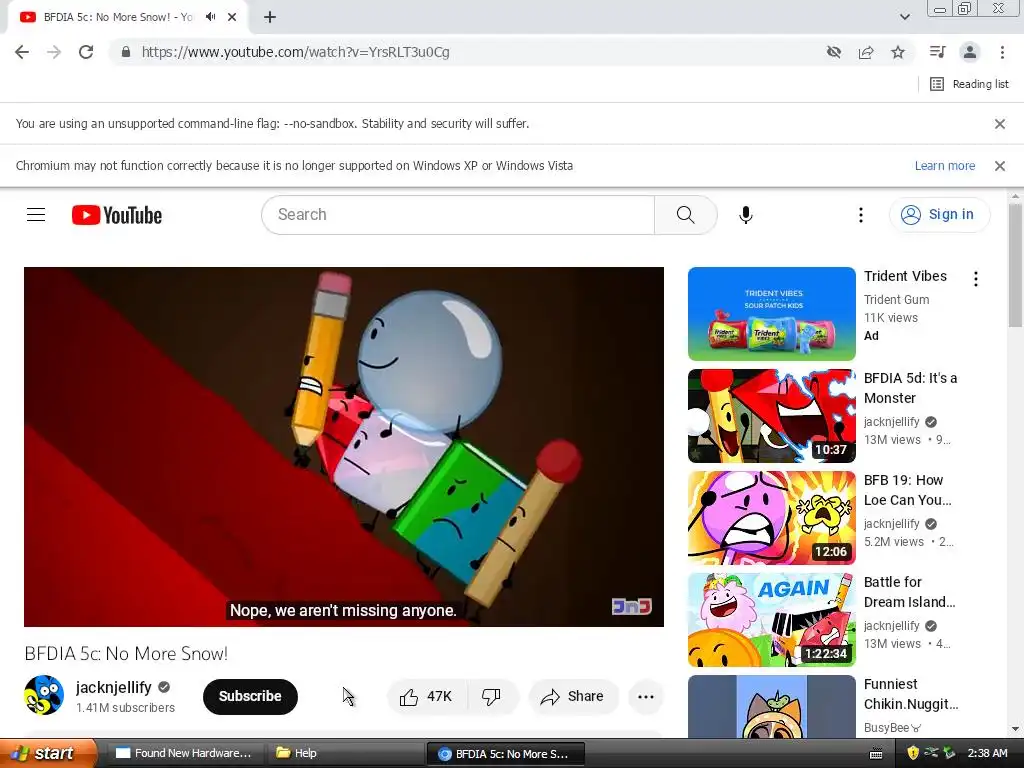Open Trident Vibes ad options menu

pyautogui.click(x=976, y=279)
